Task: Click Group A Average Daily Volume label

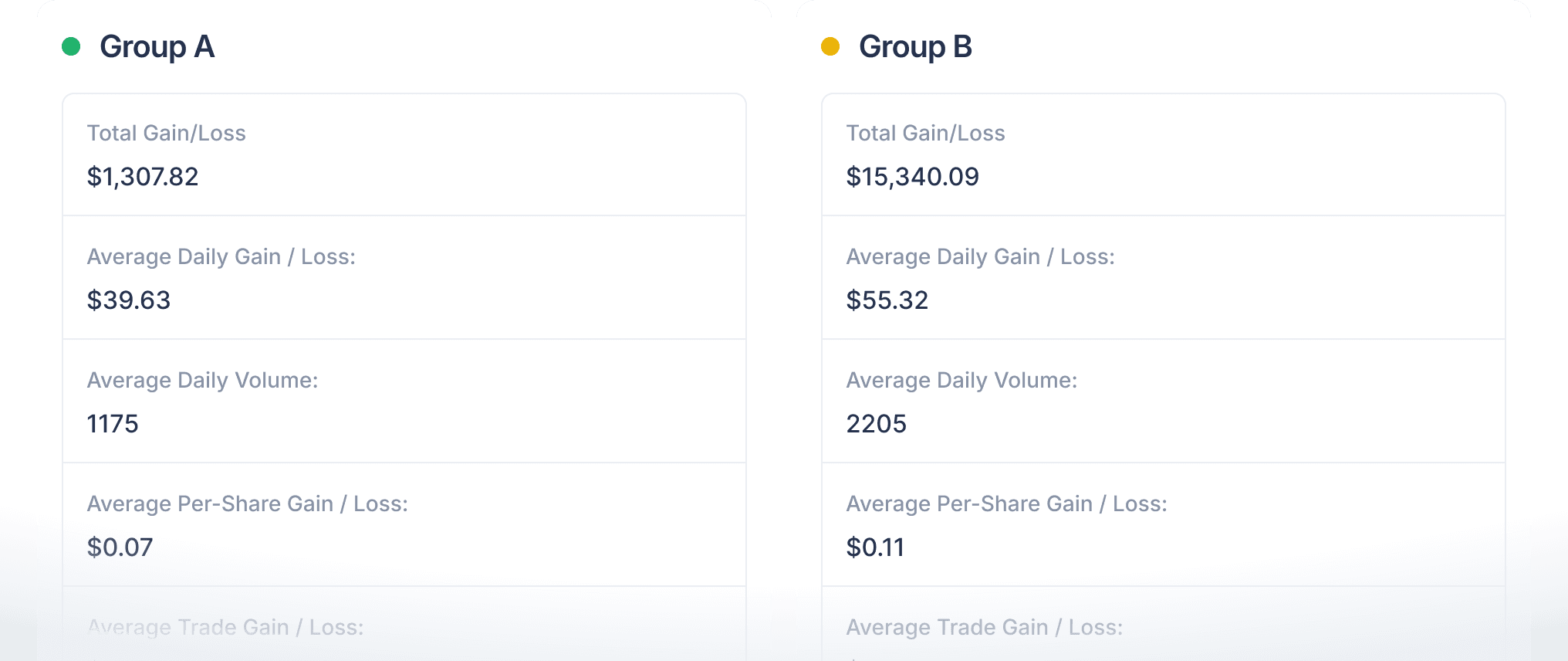Action: click(203, 380)
